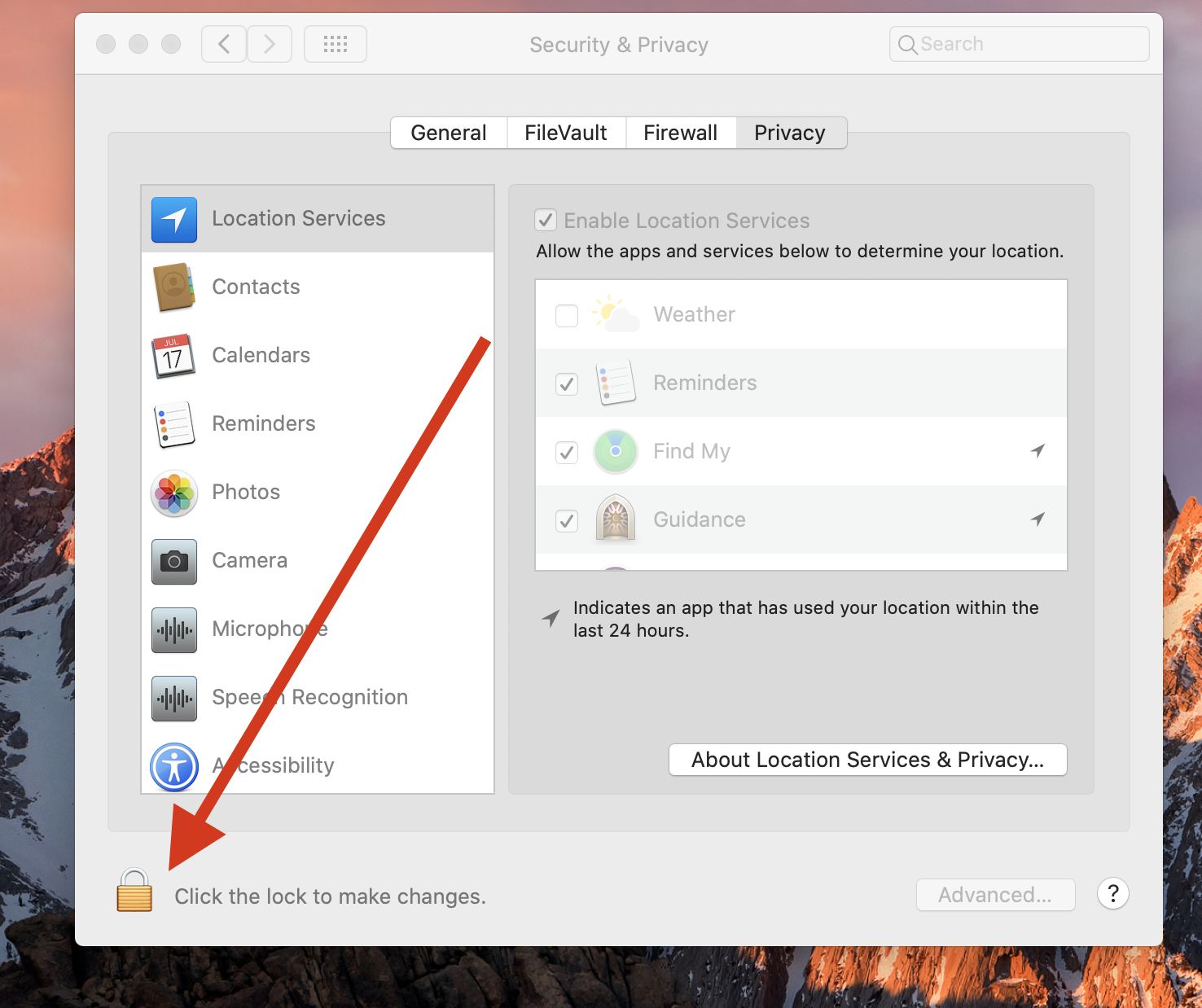
Task: Select the Speech Recognition waveform icon
Action: (x=174, y=699)
